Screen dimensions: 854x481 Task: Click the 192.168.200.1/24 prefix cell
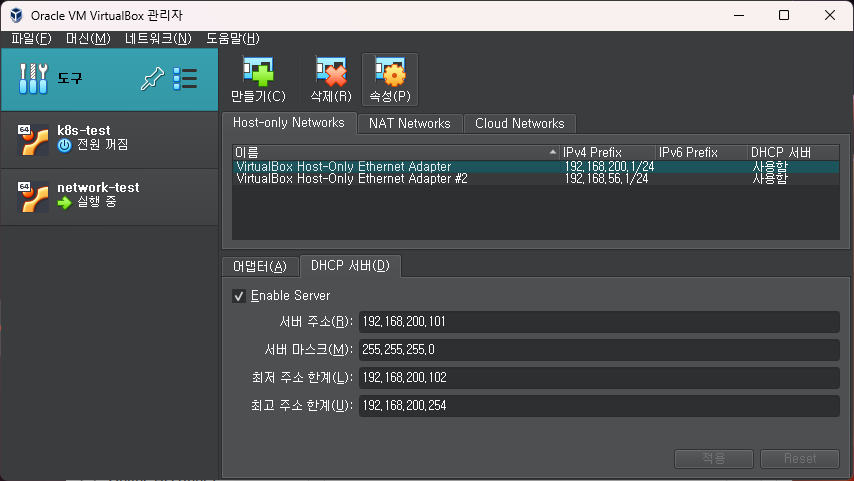609,166
